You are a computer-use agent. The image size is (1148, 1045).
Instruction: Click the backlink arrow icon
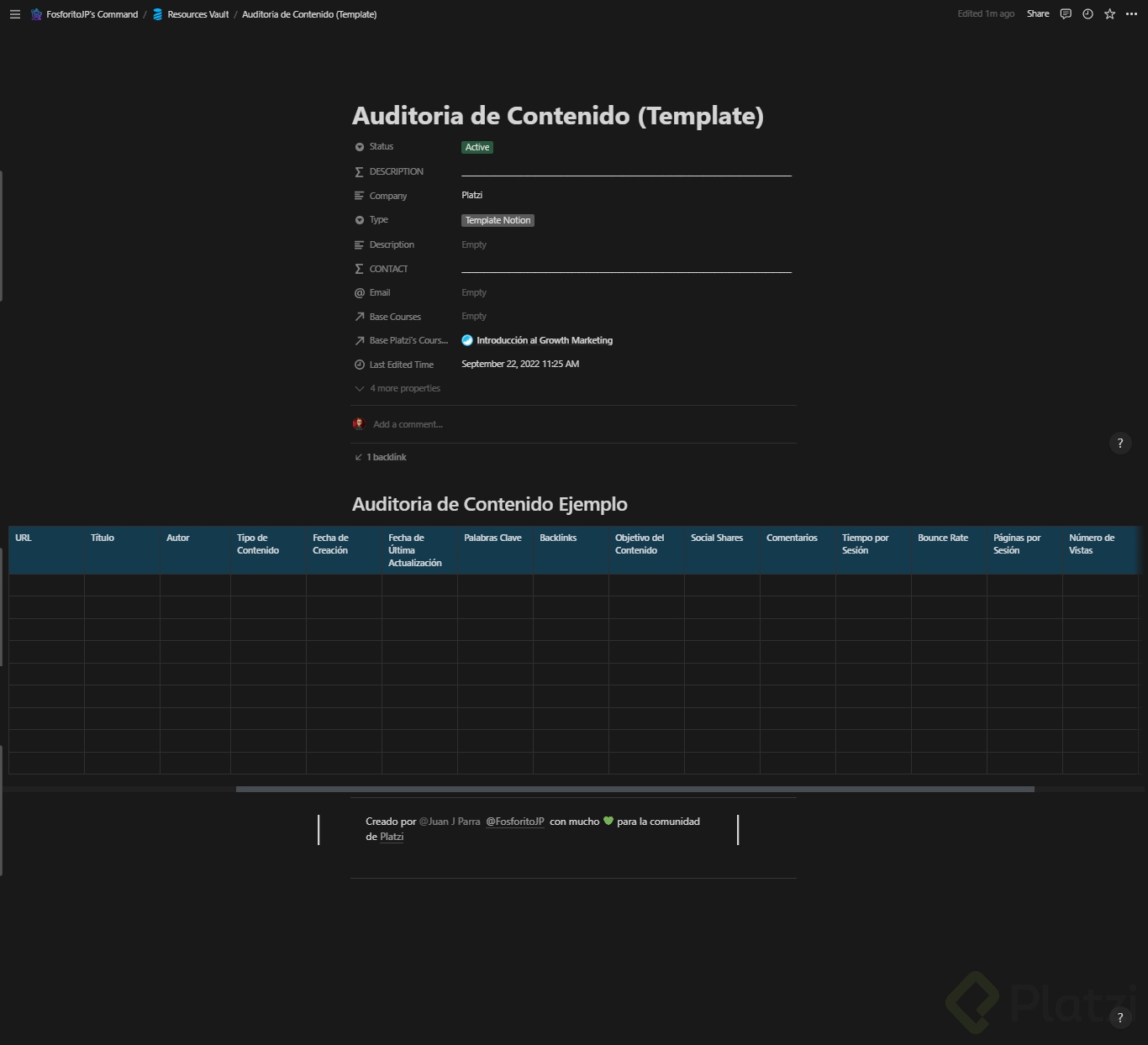coord(359,457)
